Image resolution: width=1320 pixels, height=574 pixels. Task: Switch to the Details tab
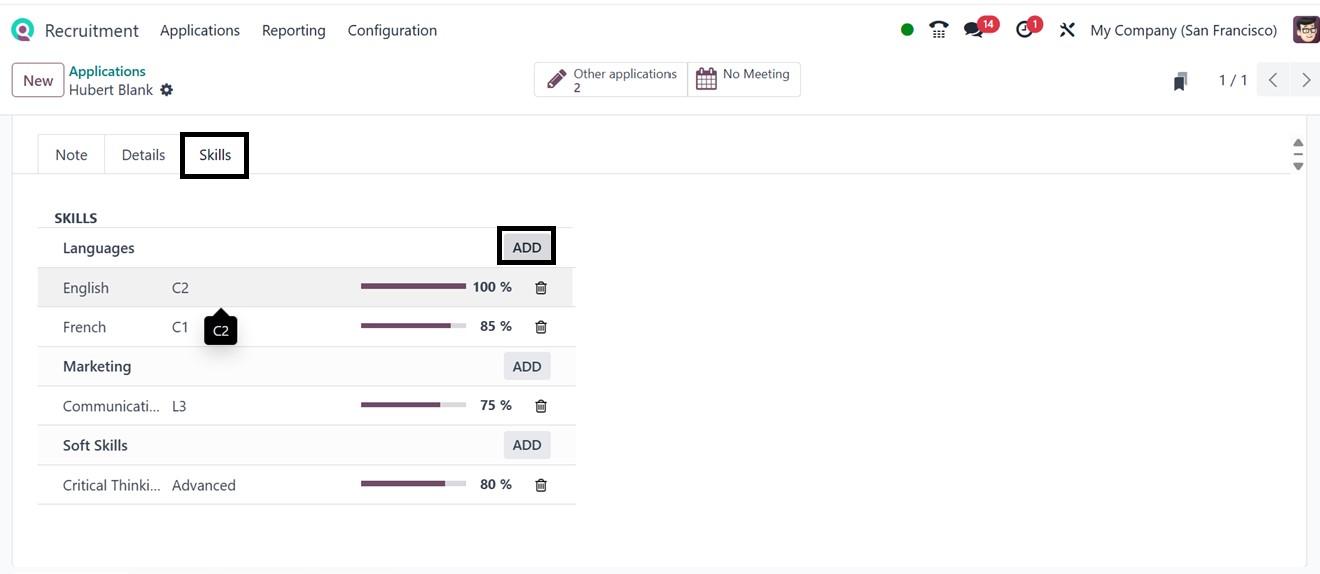(x=143, y=155)
